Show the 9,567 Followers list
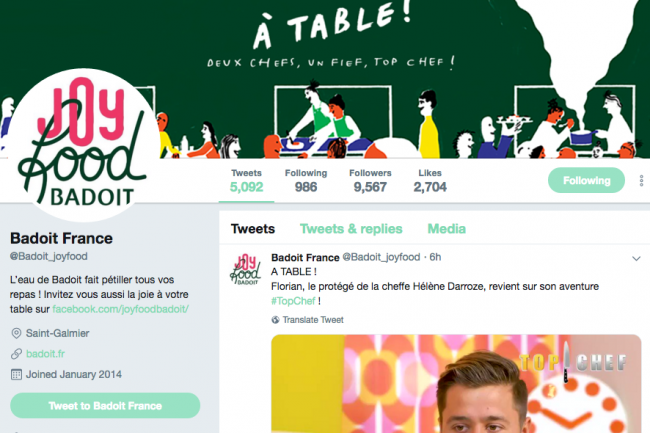The width and height of the screenshot is (650, 433). (370, 181)
